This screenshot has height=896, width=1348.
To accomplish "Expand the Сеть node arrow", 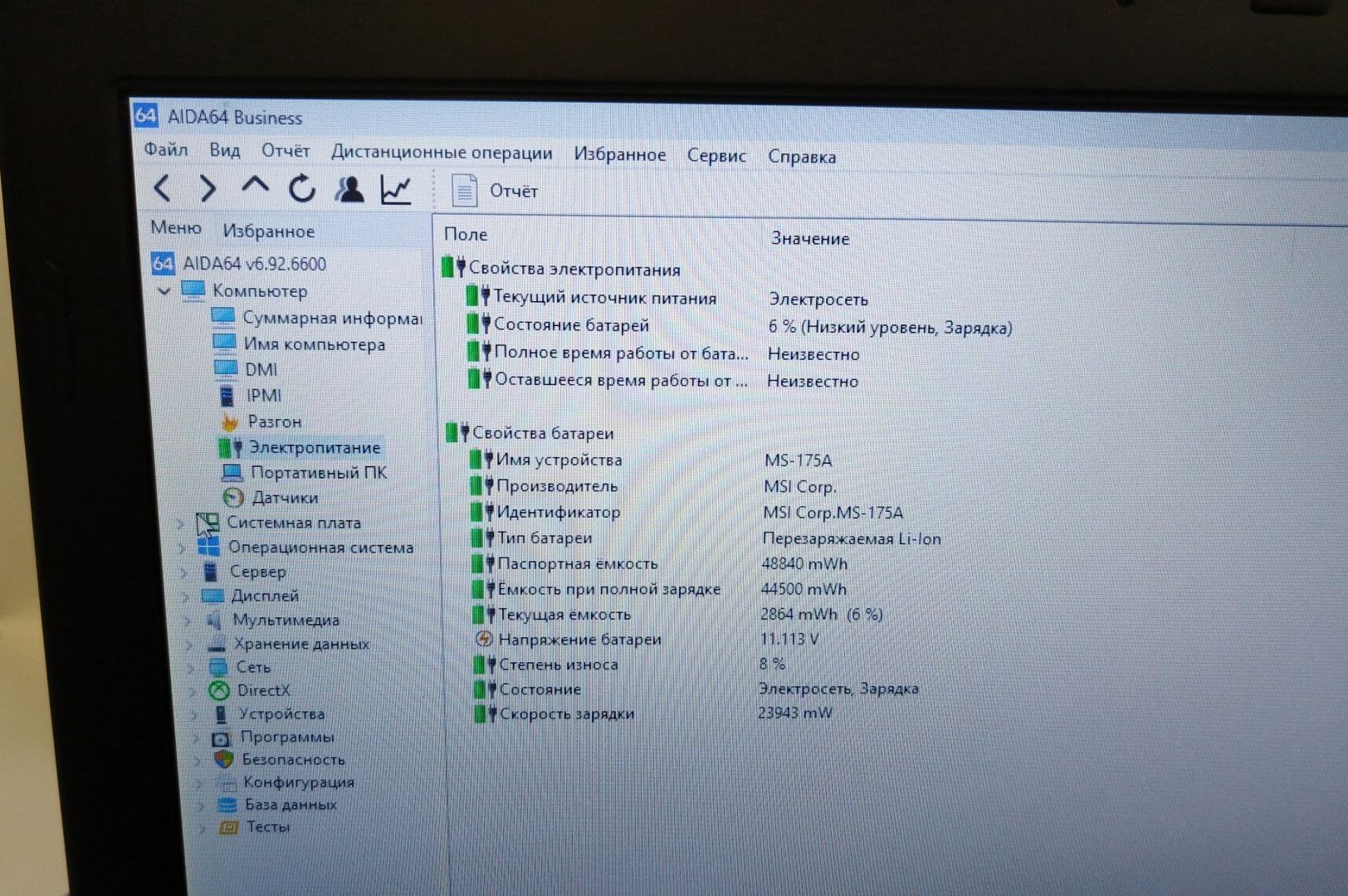I will (x=191, y=667).
